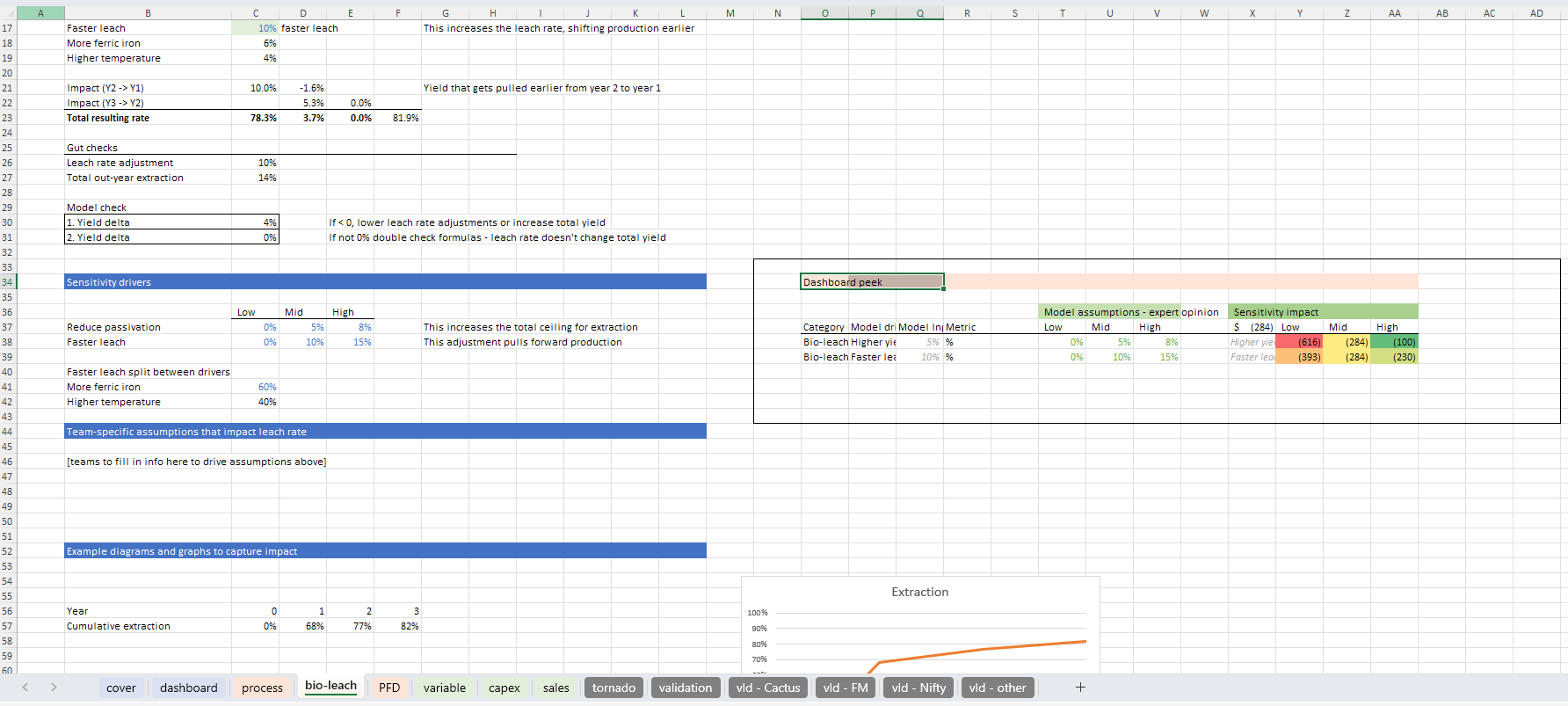Select column R header

[968, 13]
